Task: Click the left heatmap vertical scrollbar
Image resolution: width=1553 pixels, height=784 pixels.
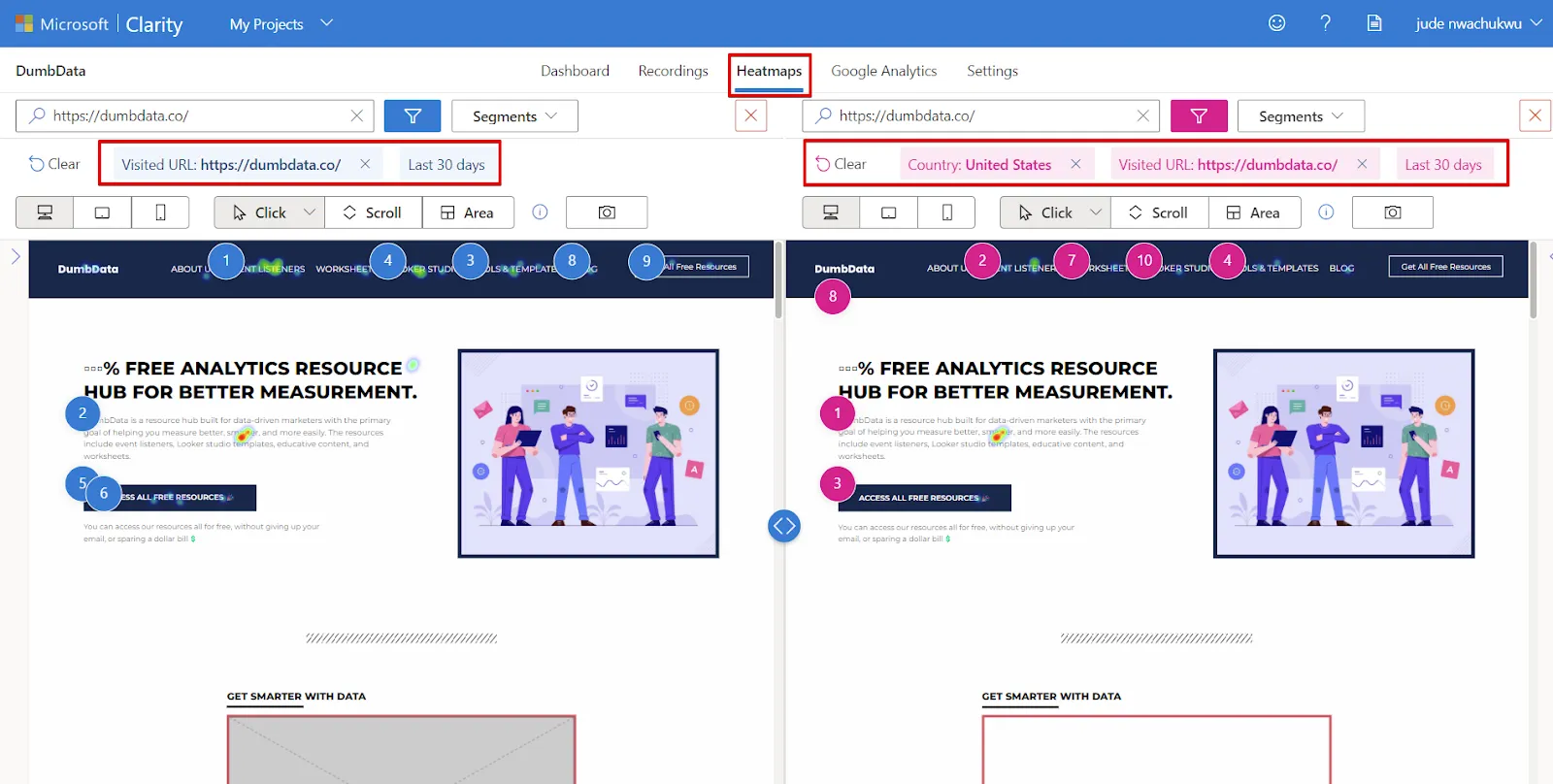Action: click(778, 281)
